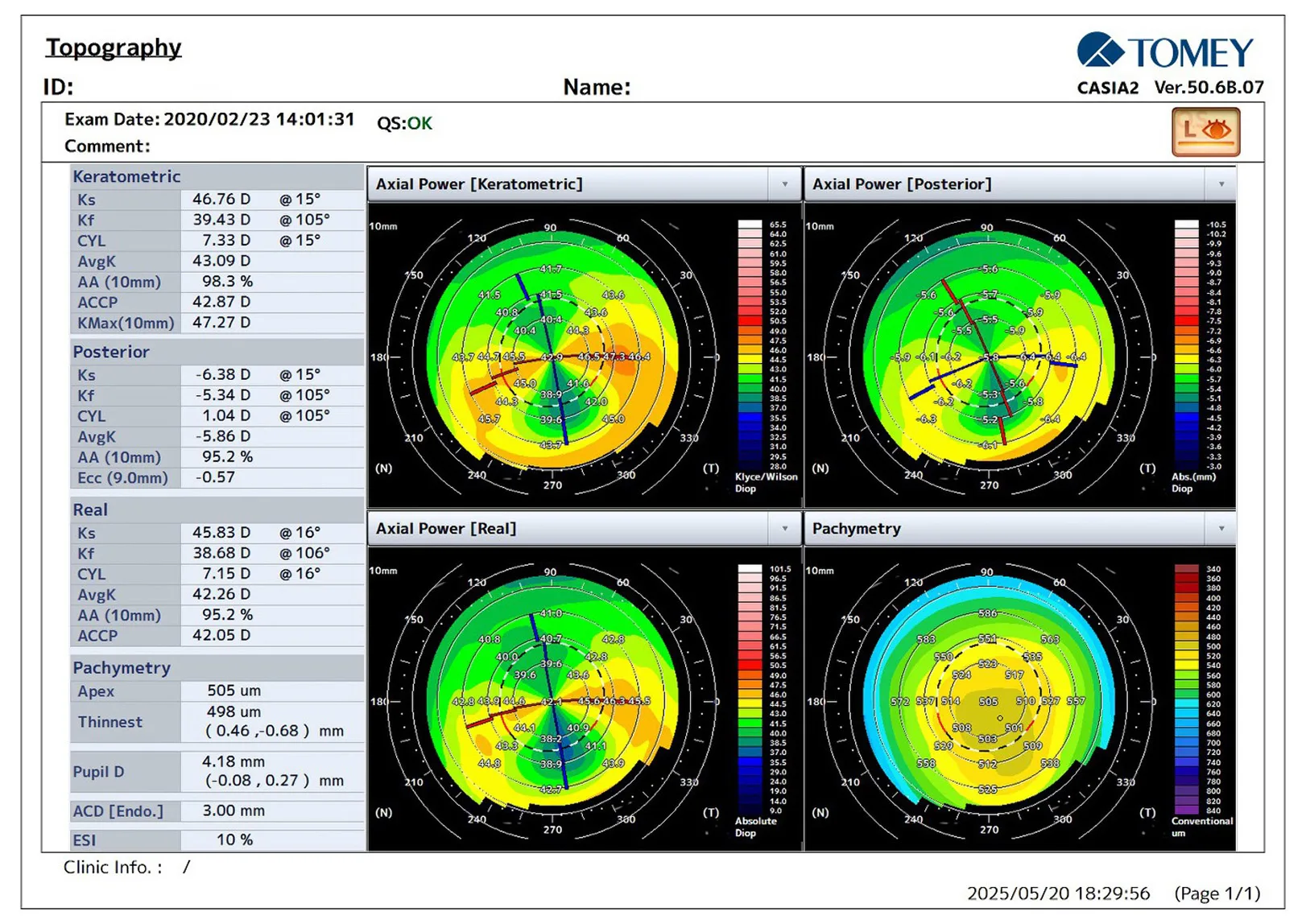Click the Clinic Info. line
The width and height of the screenshot is (1306, 924).
[126, 867]
